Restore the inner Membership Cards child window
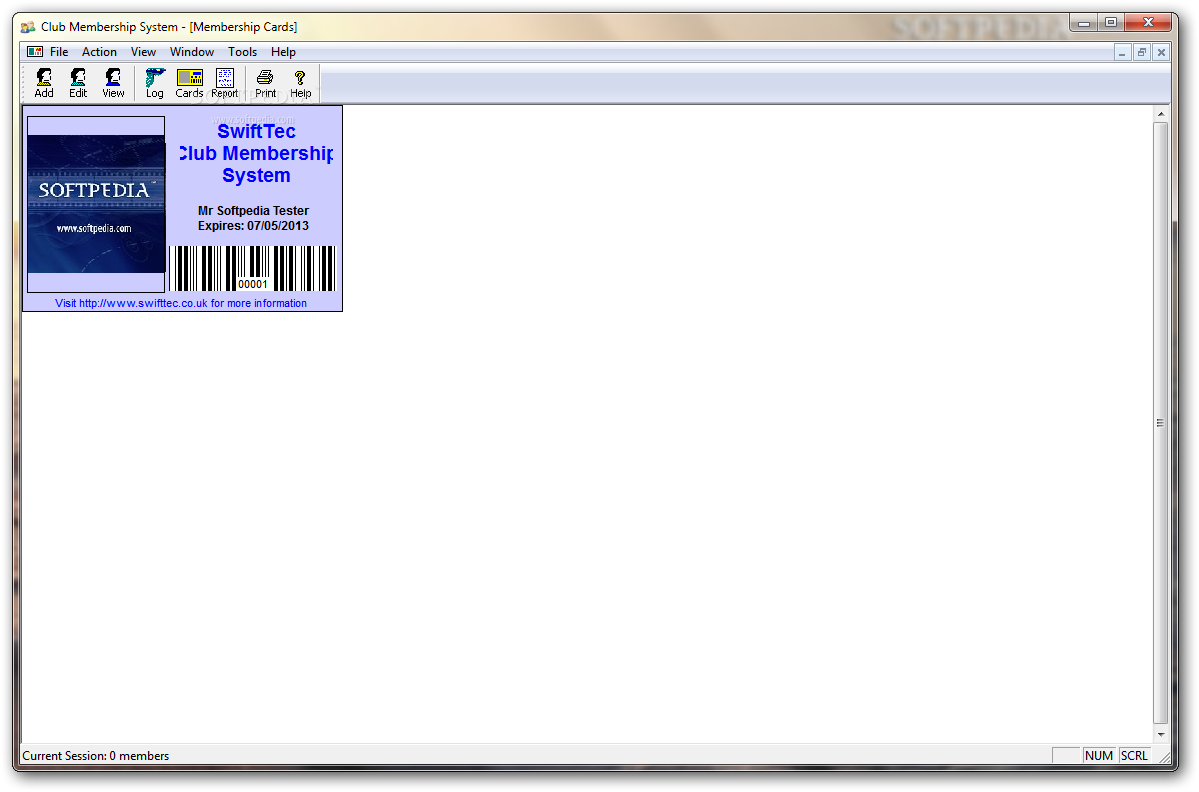The width and height of the screenshot is (1199, 792). tap(1142, 52)
